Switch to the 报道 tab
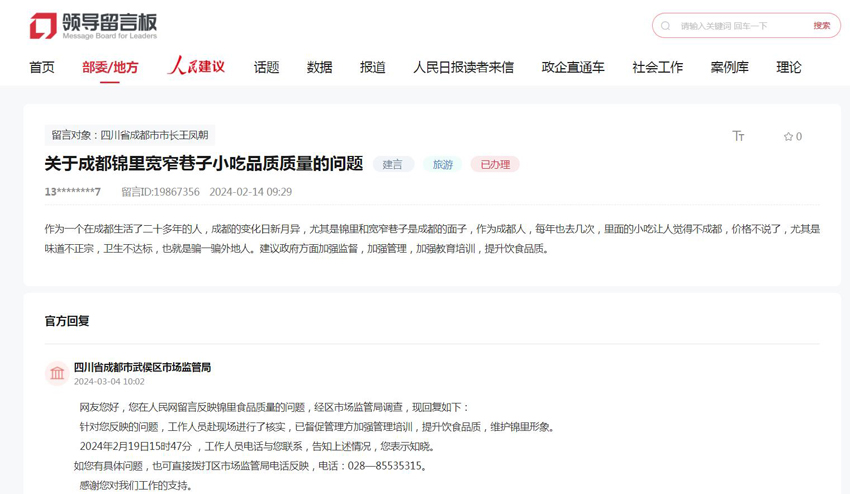Image resolution: width=850 pixels, height=494 pixels. click(x=372, y=68)
